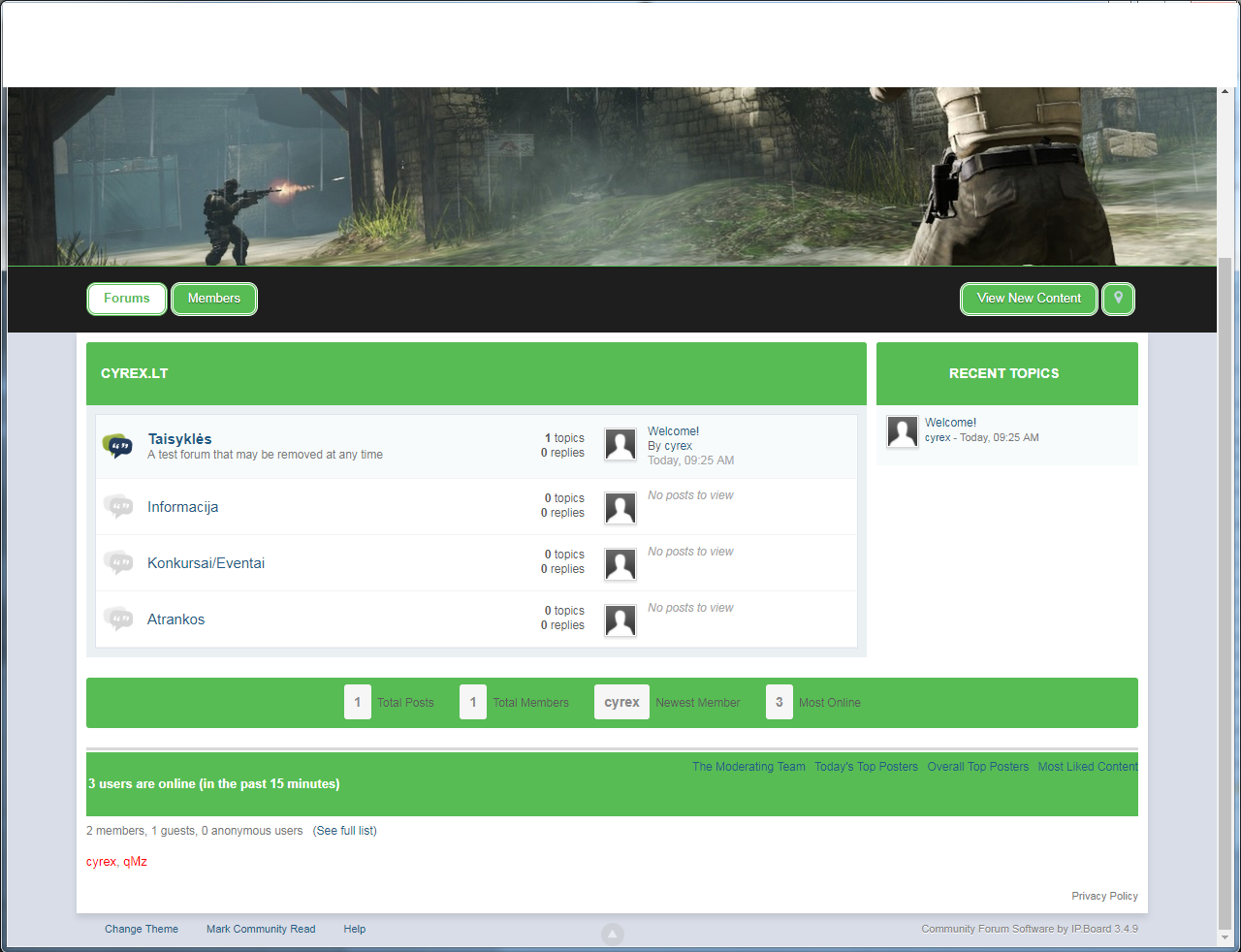The image size is (1241, 952).
Task: Click the page's vertical scrollbar thumb
Action: tap(1225, 593)
